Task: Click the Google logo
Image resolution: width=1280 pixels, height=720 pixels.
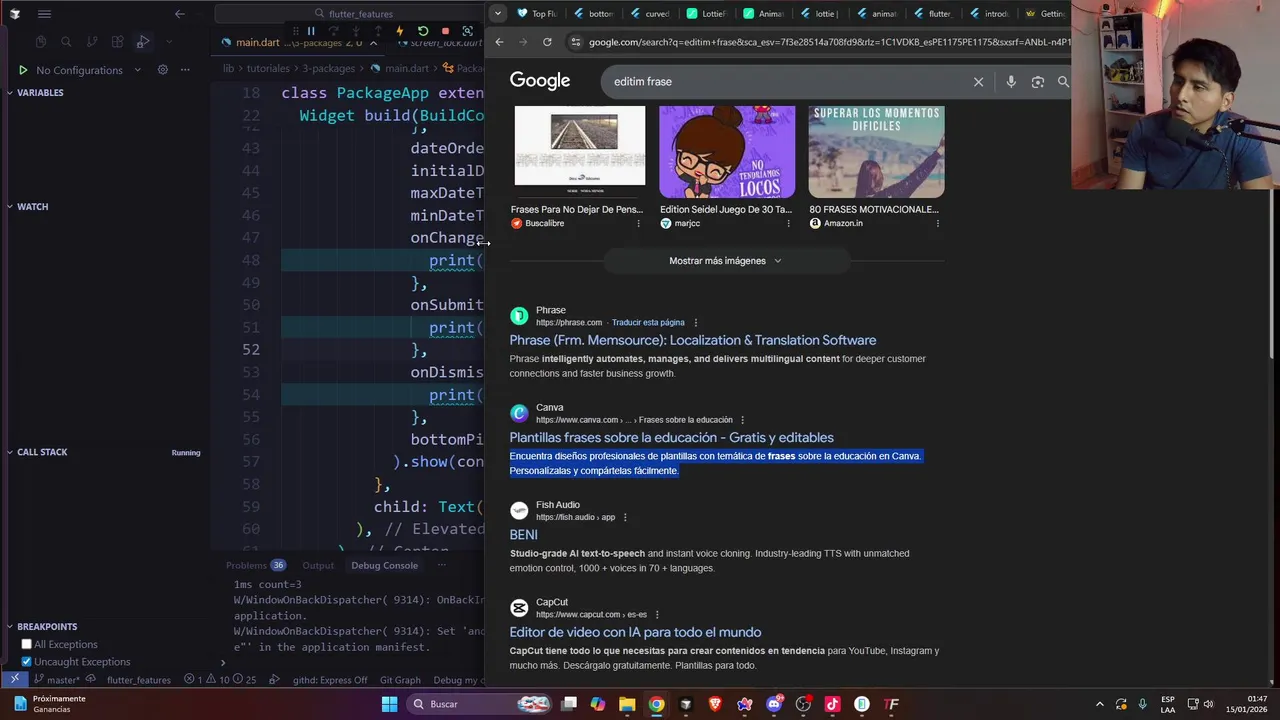Action: click(540, 81)
